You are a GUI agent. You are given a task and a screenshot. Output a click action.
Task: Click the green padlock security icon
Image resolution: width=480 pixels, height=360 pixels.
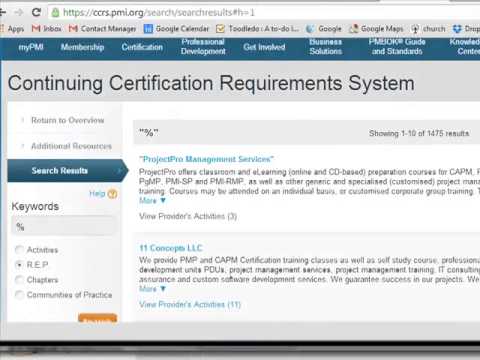pos(55,13)
